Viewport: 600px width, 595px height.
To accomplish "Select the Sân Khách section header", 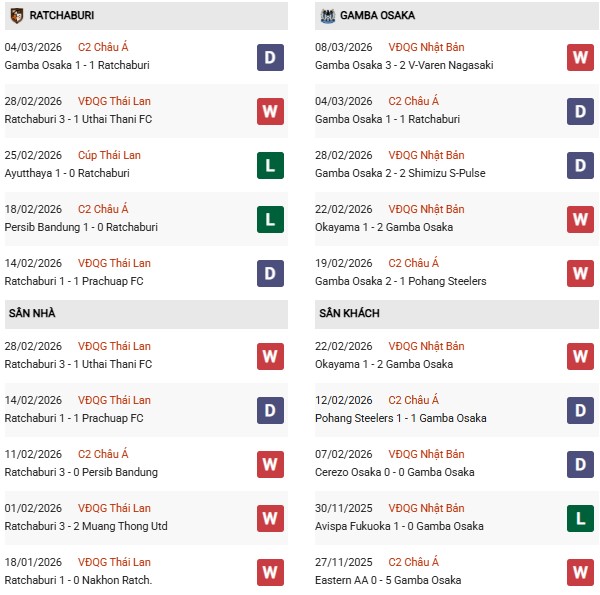I will (x=347, y=313).
